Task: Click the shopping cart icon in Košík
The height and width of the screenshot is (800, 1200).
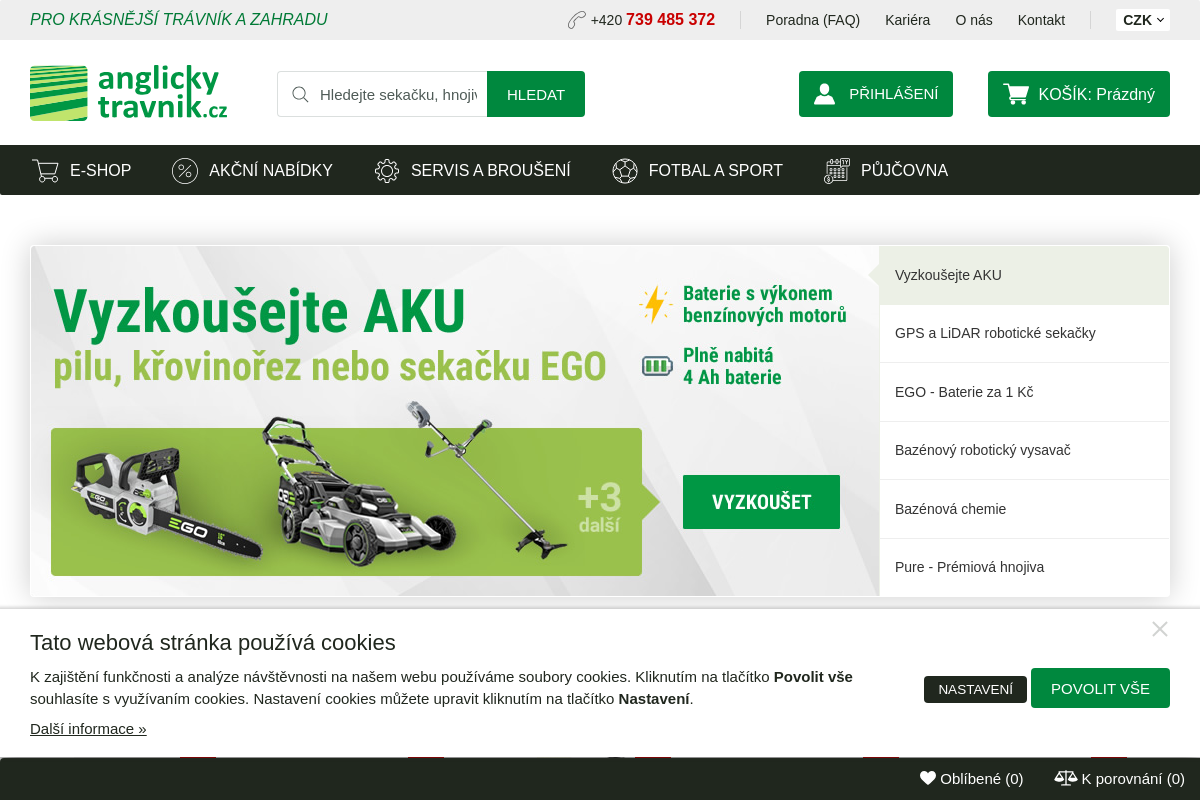Action: point(1016,94)
